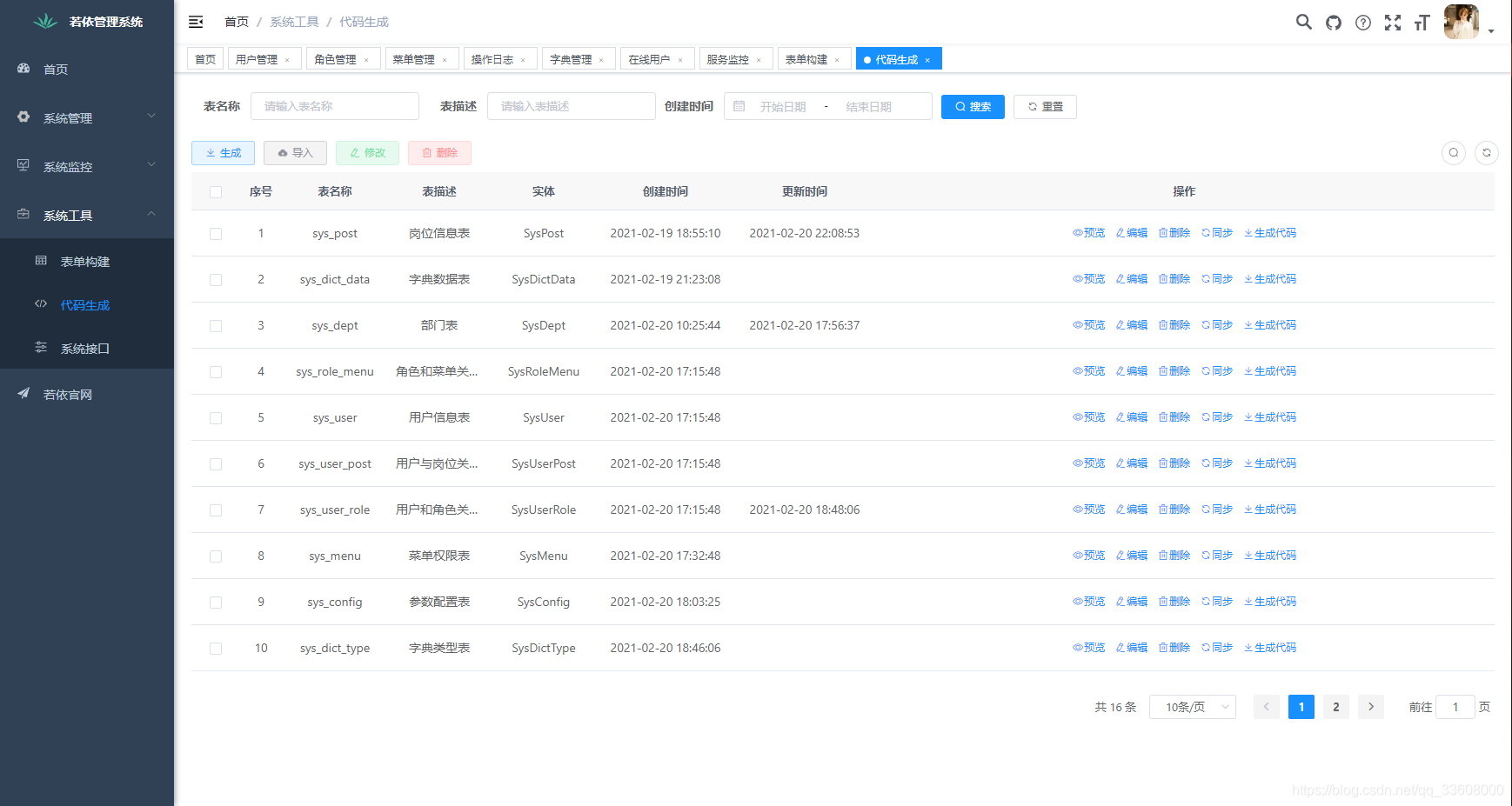Click the 系统管理 gear sidebar icon

coord(23,117)
